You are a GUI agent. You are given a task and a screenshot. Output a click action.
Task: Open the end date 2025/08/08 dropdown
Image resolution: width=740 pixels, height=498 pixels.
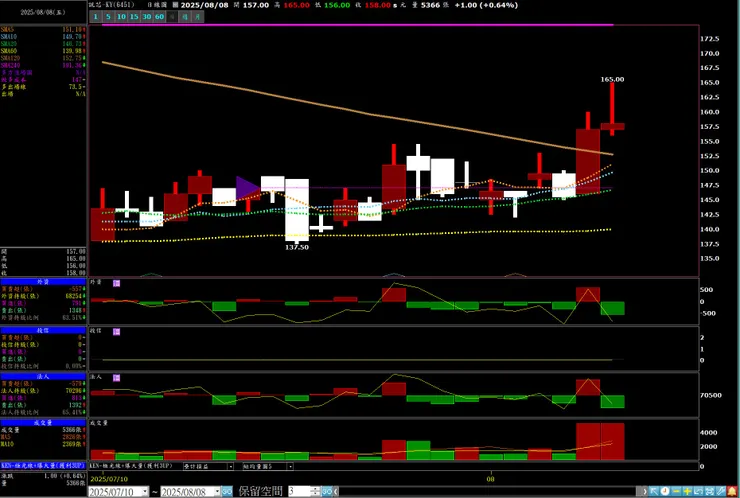217,492
